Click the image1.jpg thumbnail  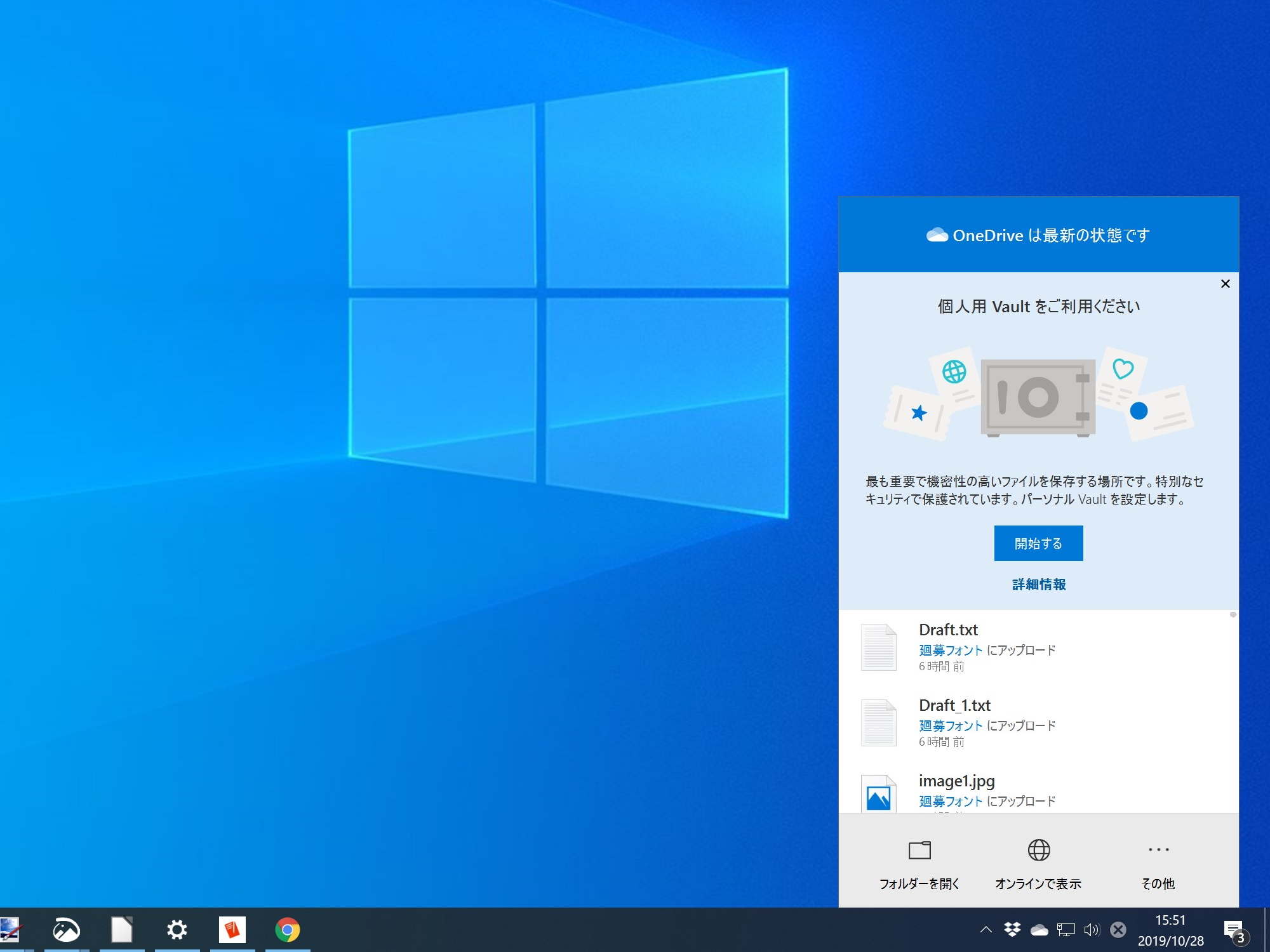click(x=879, y=793)
